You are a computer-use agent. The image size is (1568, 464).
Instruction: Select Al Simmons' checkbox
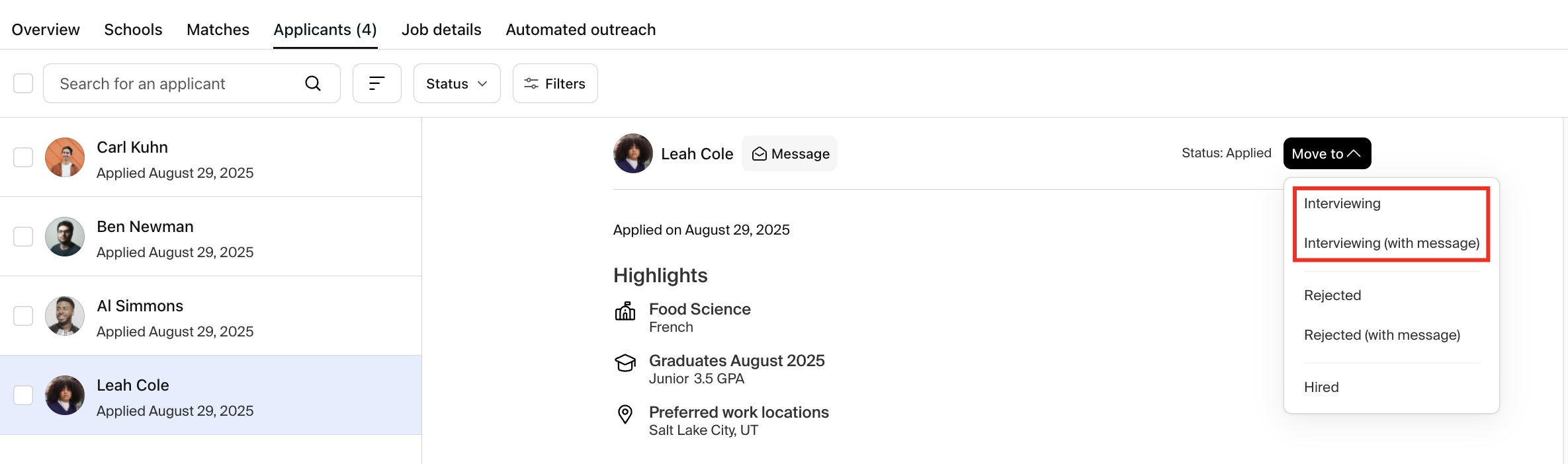23,316
